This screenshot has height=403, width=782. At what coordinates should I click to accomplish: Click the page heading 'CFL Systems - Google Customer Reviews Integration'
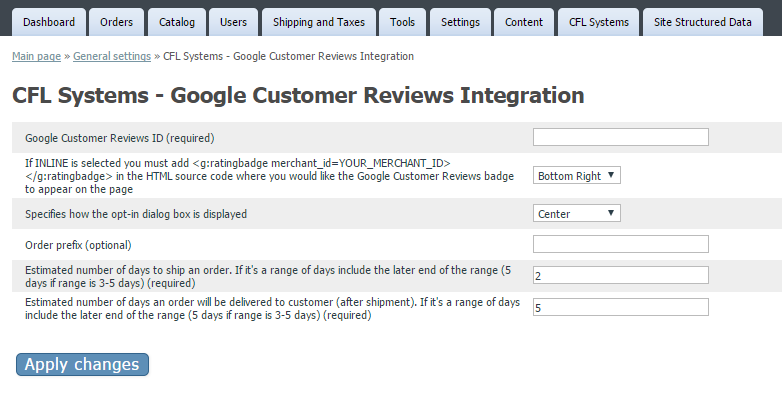[x=298, y=95]
